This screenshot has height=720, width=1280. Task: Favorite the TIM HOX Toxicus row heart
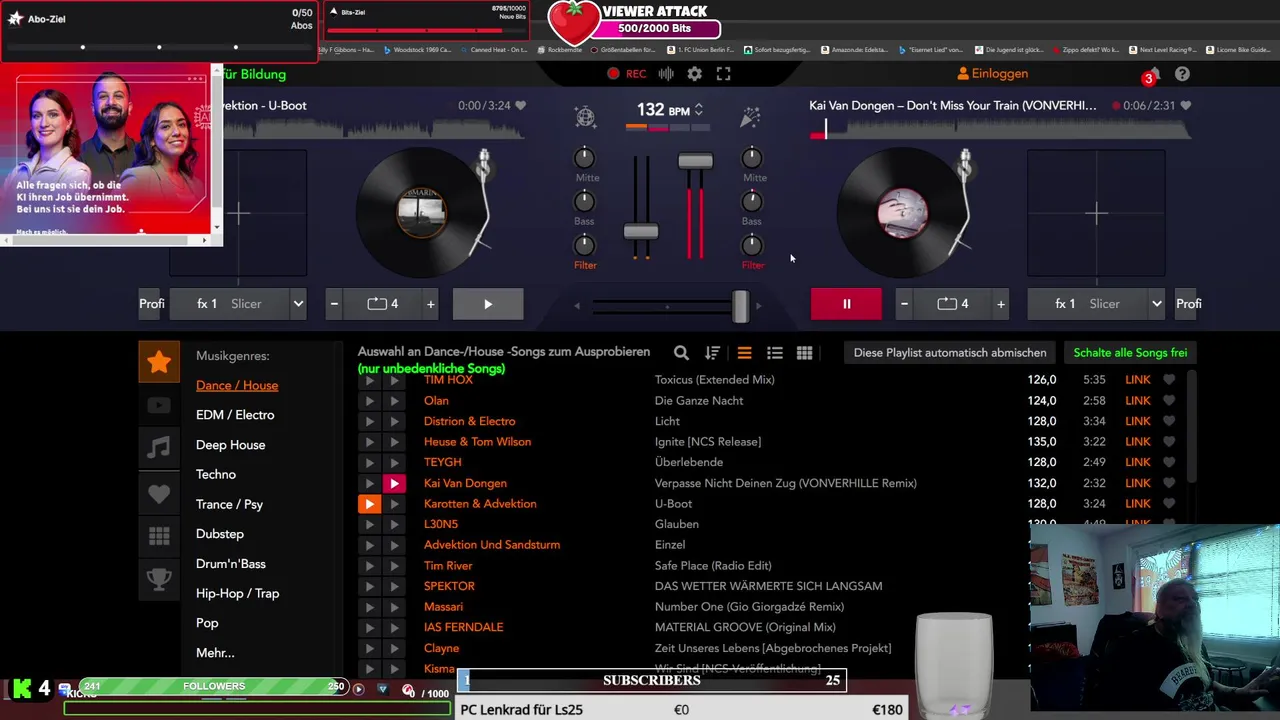pos(1168,380)
